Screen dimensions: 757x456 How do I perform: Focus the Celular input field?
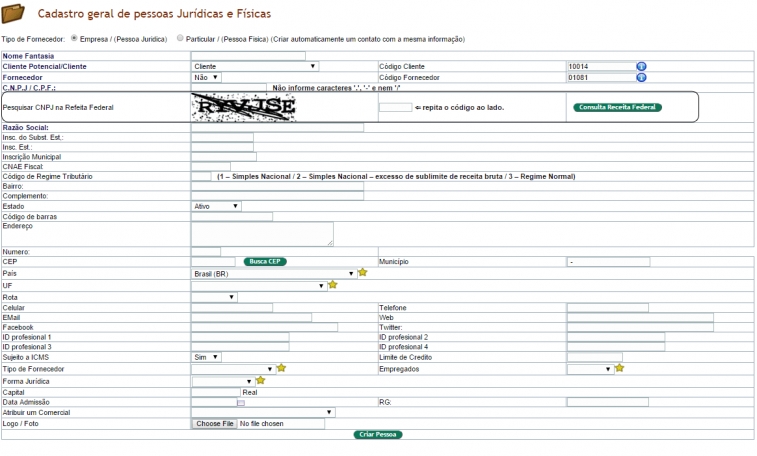point(232,308)
